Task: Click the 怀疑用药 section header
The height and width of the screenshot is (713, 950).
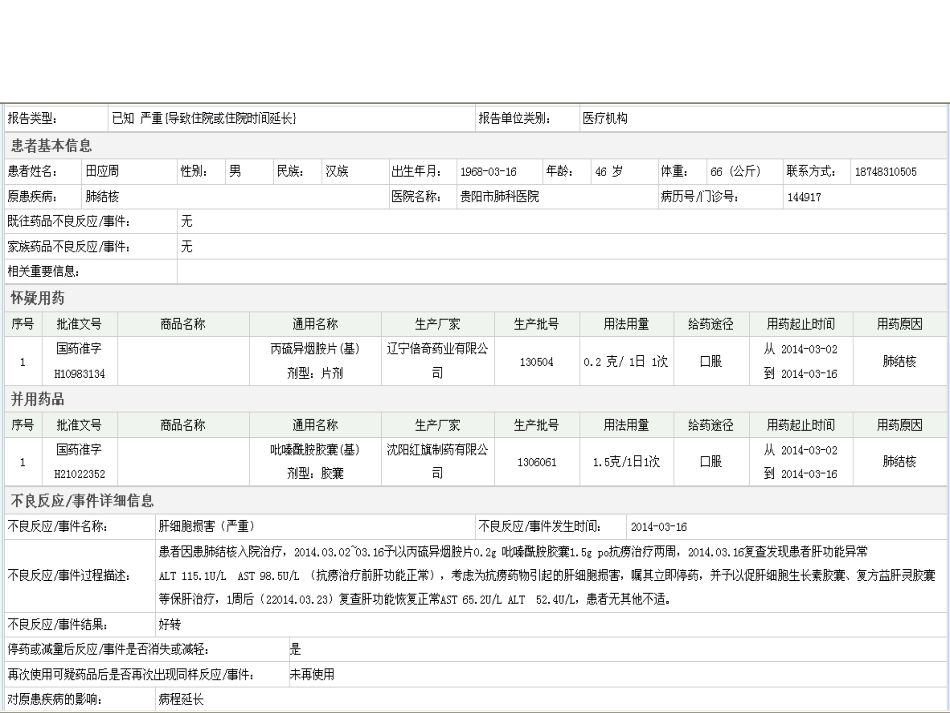Action: [x=38, y=298]
